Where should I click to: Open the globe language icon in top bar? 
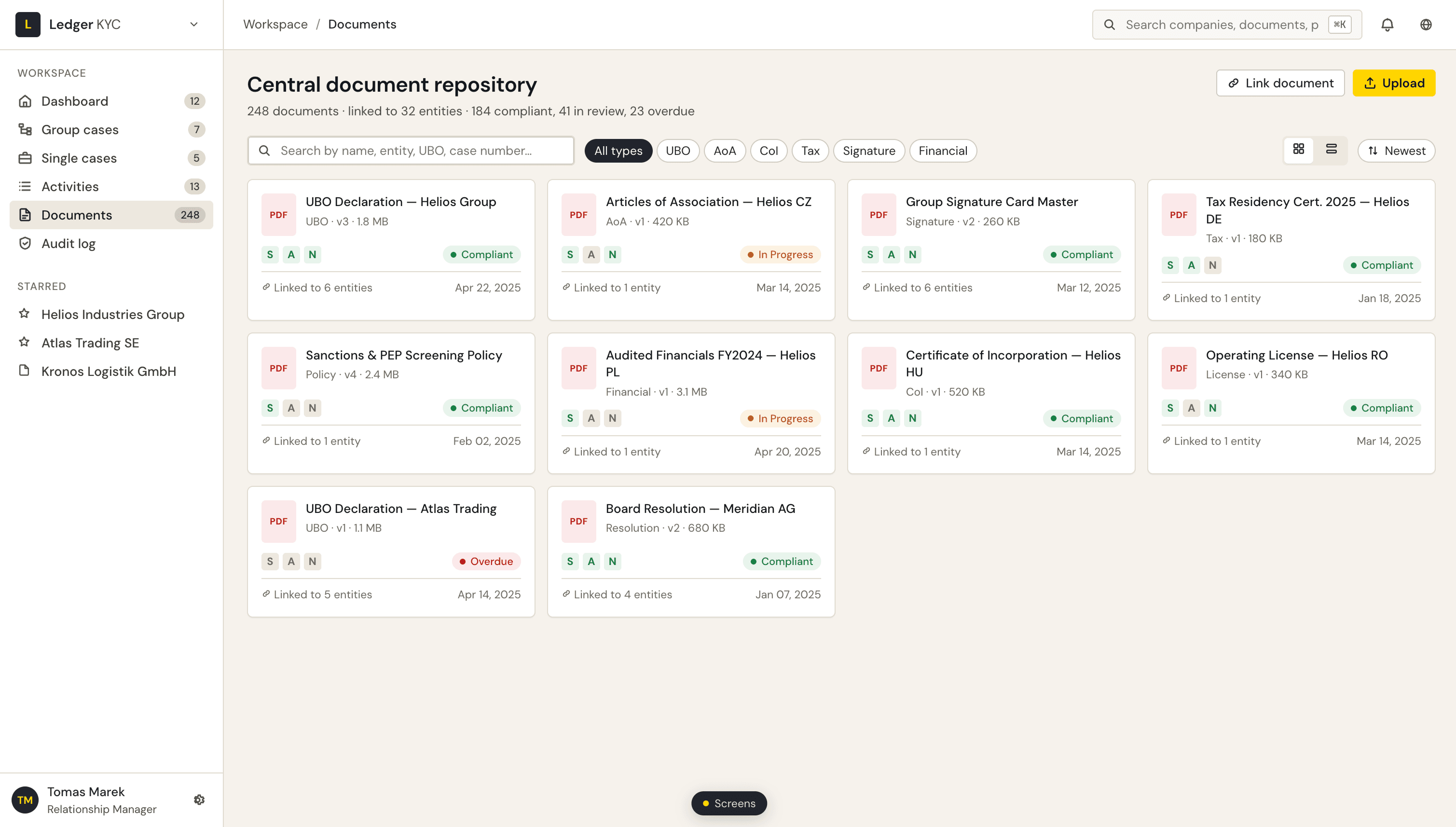pos(1427,25)
